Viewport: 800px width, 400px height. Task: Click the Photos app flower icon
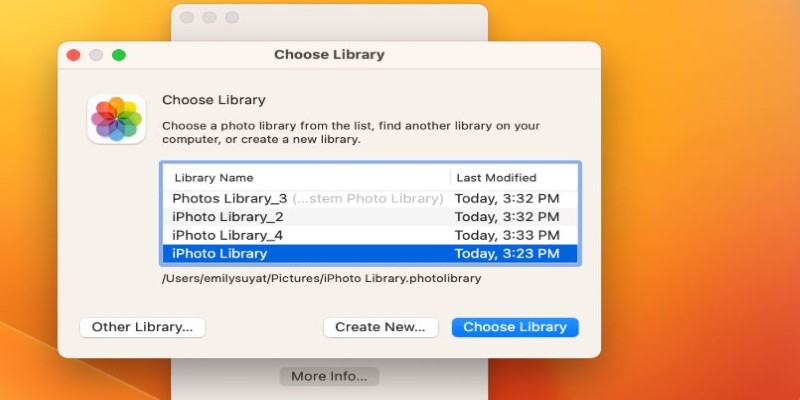(x=117, y=119)
